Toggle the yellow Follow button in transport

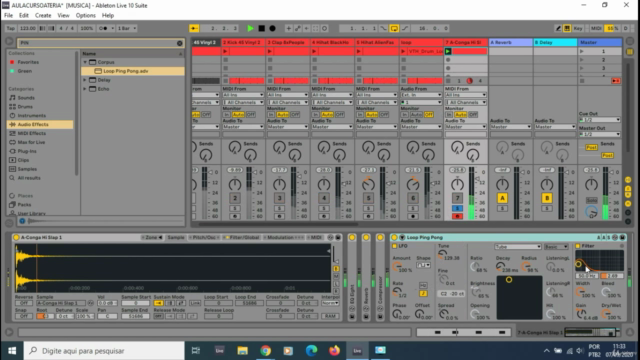[x=194, y=28]
